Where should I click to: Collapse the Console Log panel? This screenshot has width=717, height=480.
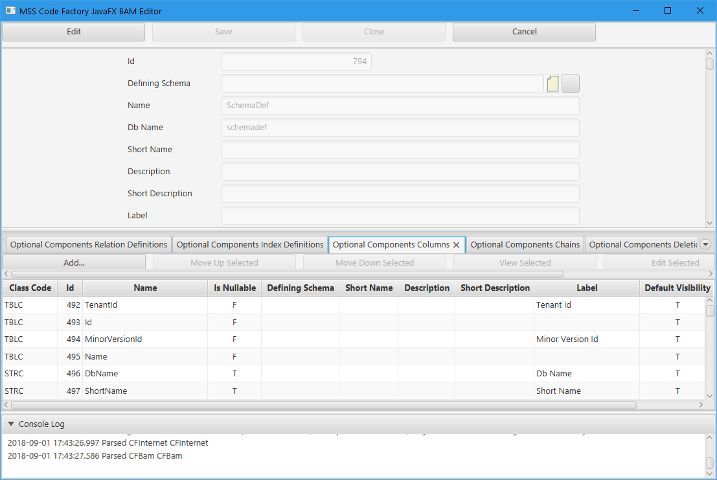(x=11, y=424)
